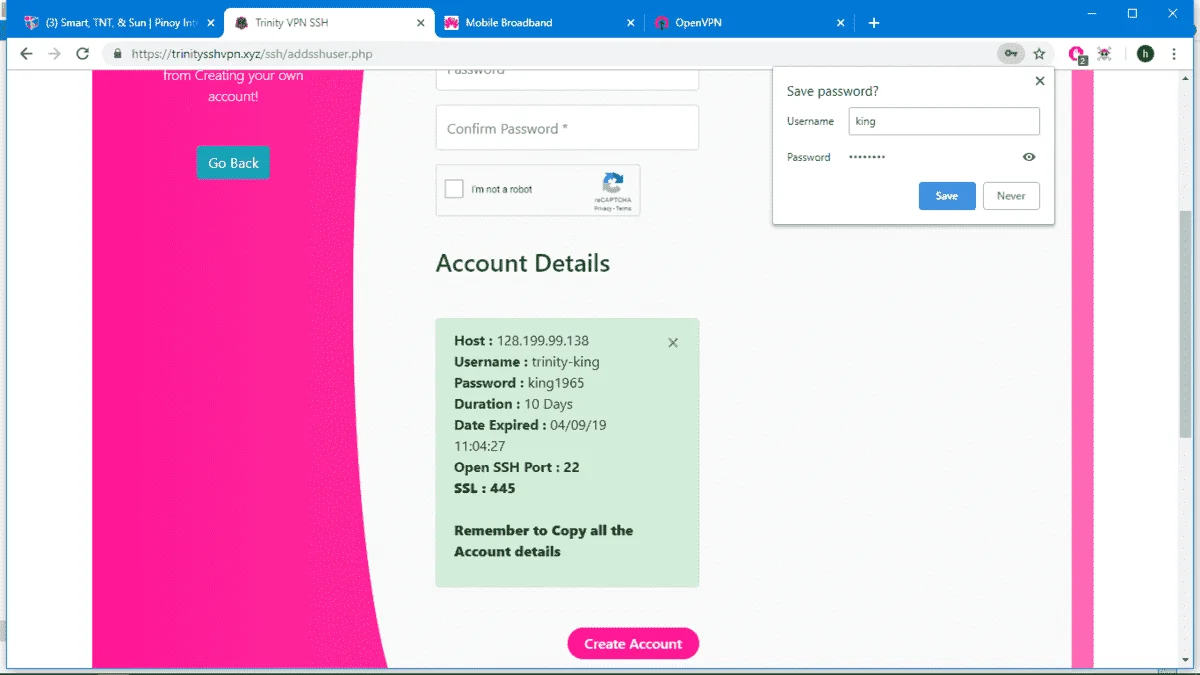Click the host IP 128.199.99.138

(543, 341)
